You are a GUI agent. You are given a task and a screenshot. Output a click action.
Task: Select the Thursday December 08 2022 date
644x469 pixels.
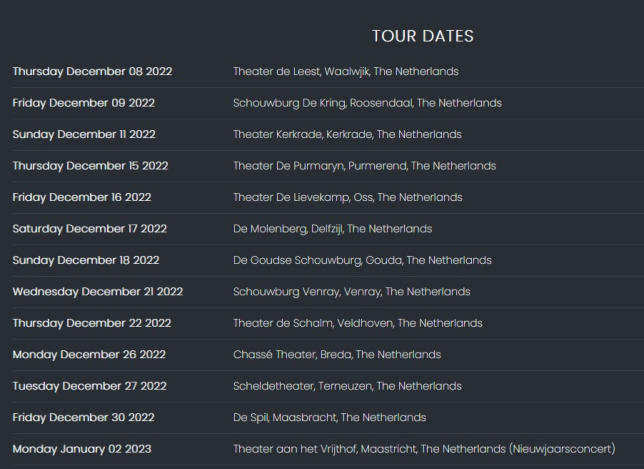(x=92, y=72)
